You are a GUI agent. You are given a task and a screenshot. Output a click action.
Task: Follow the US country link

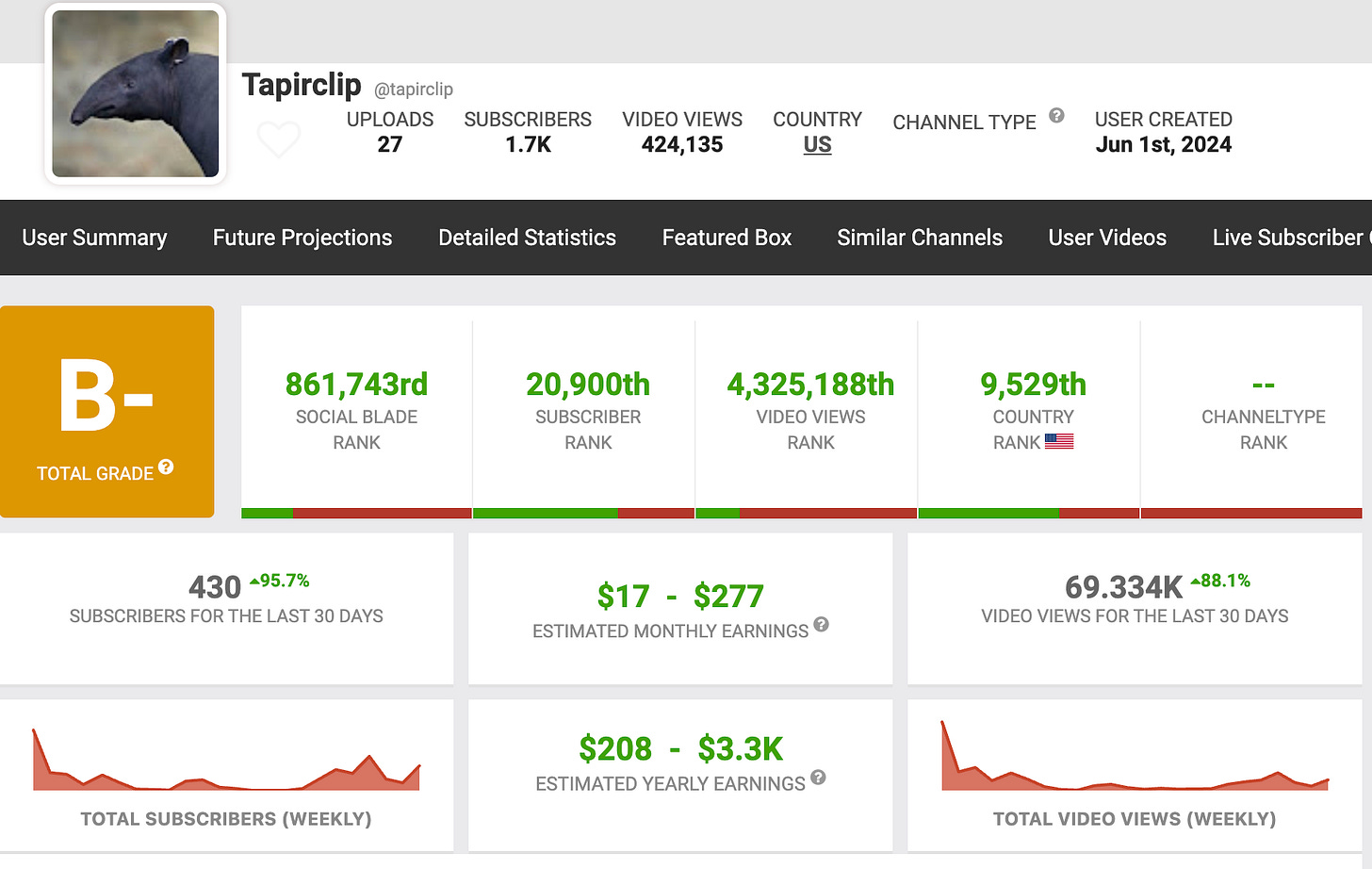point(817,144)
